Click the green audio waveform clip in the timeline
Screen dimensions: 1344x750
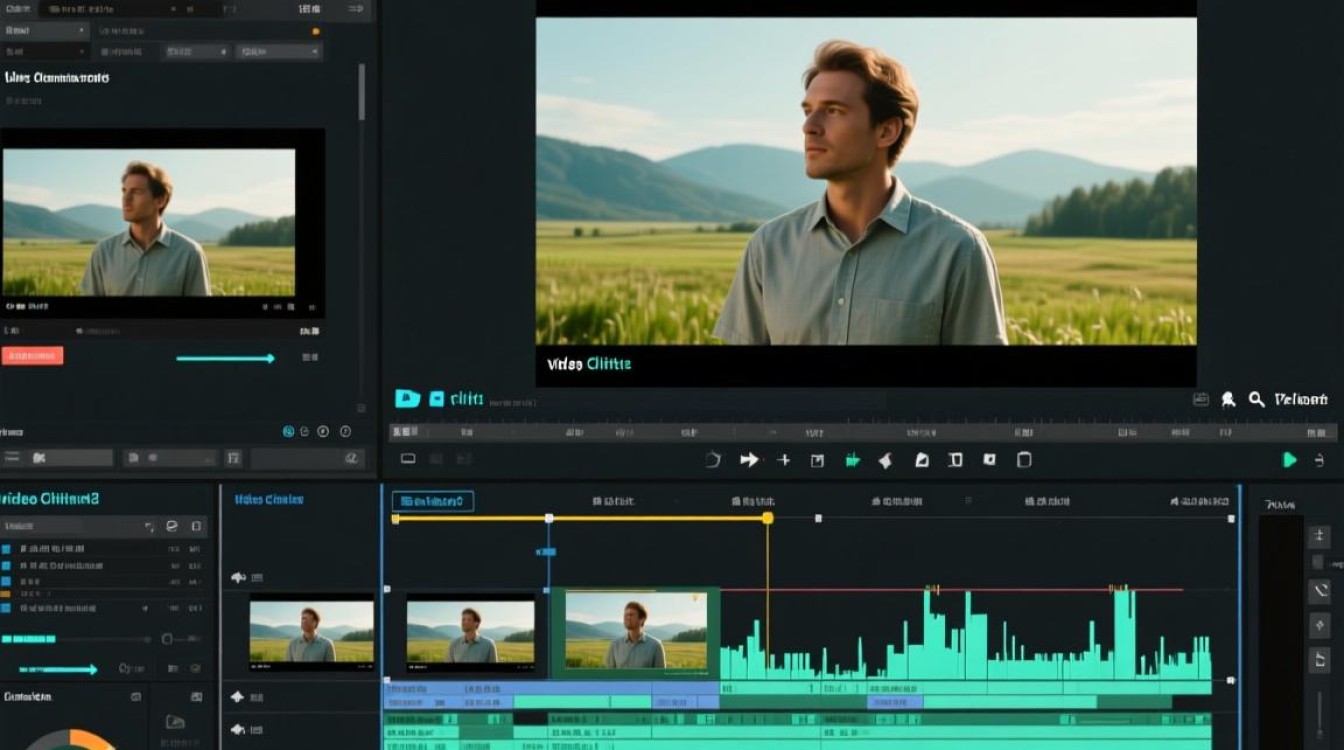coord(966,635)
